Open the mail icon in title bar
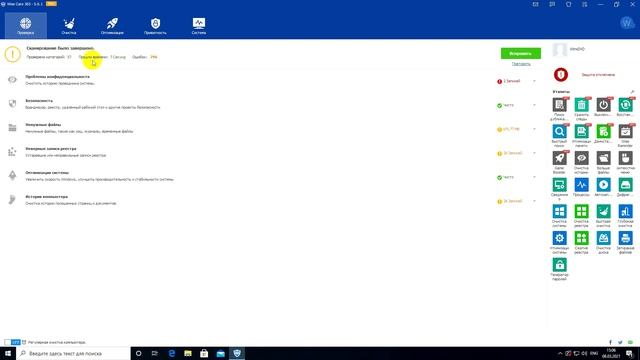The width and height of the screenshot is (640, 360). pyautogui.click(x=536, y=4)
